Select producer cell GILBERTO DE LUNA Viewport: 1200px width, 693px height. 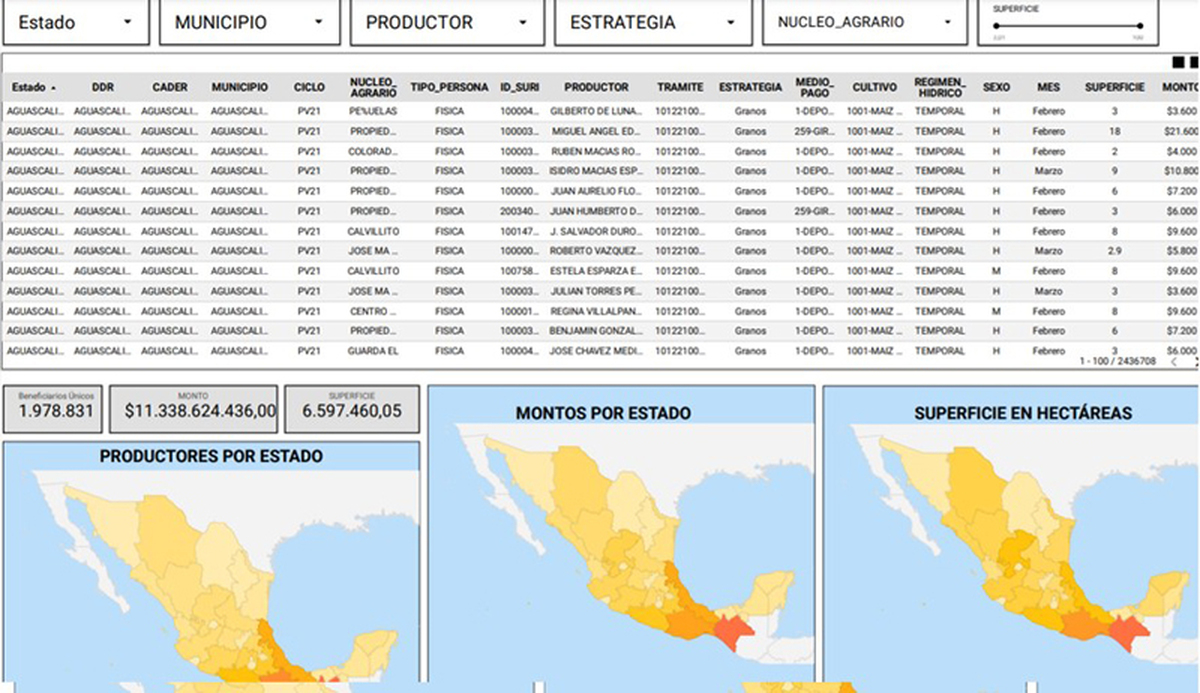tap(596, 111)
